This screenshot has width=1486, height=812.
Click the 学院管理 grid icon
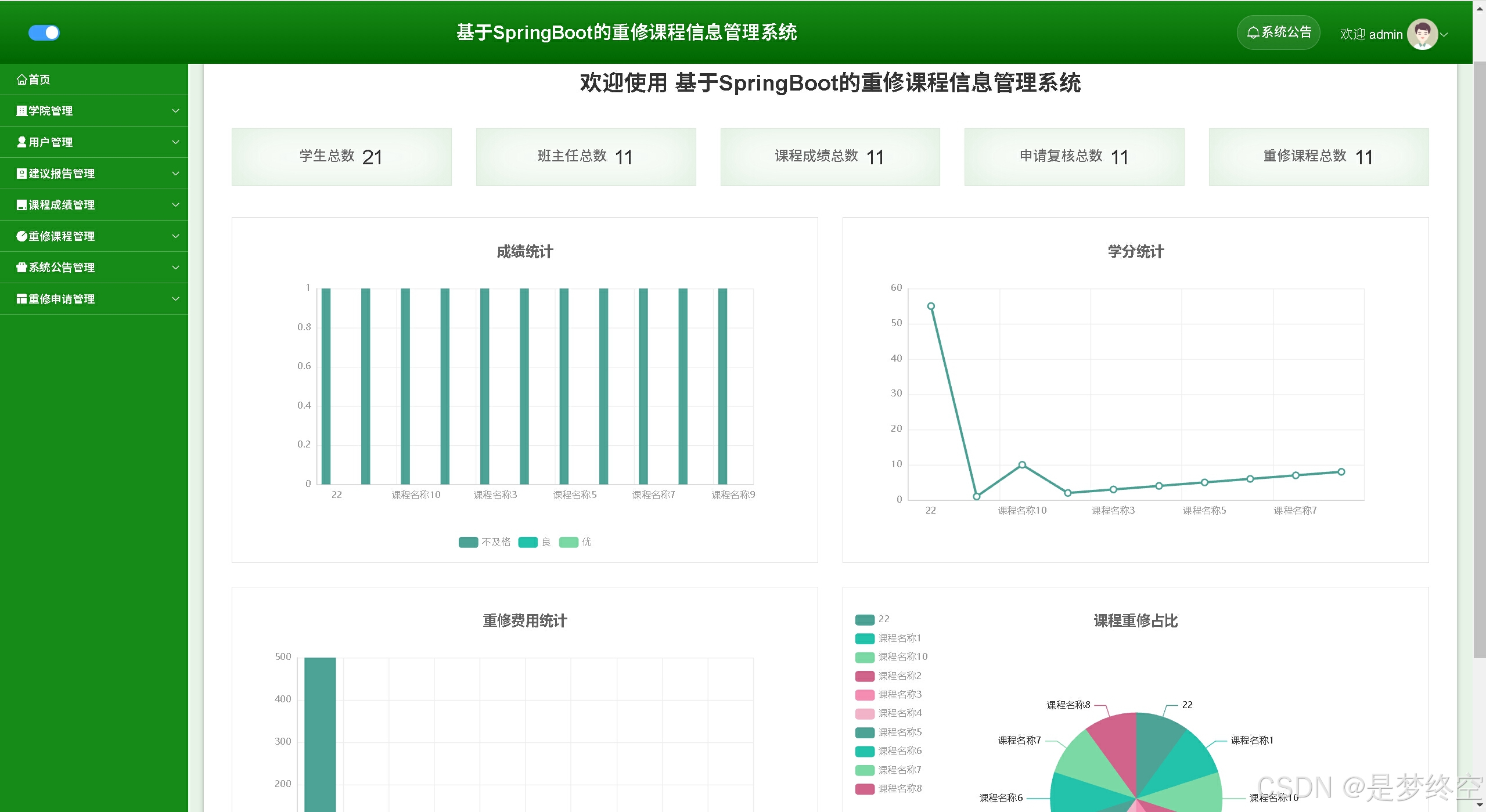point(21,111)
